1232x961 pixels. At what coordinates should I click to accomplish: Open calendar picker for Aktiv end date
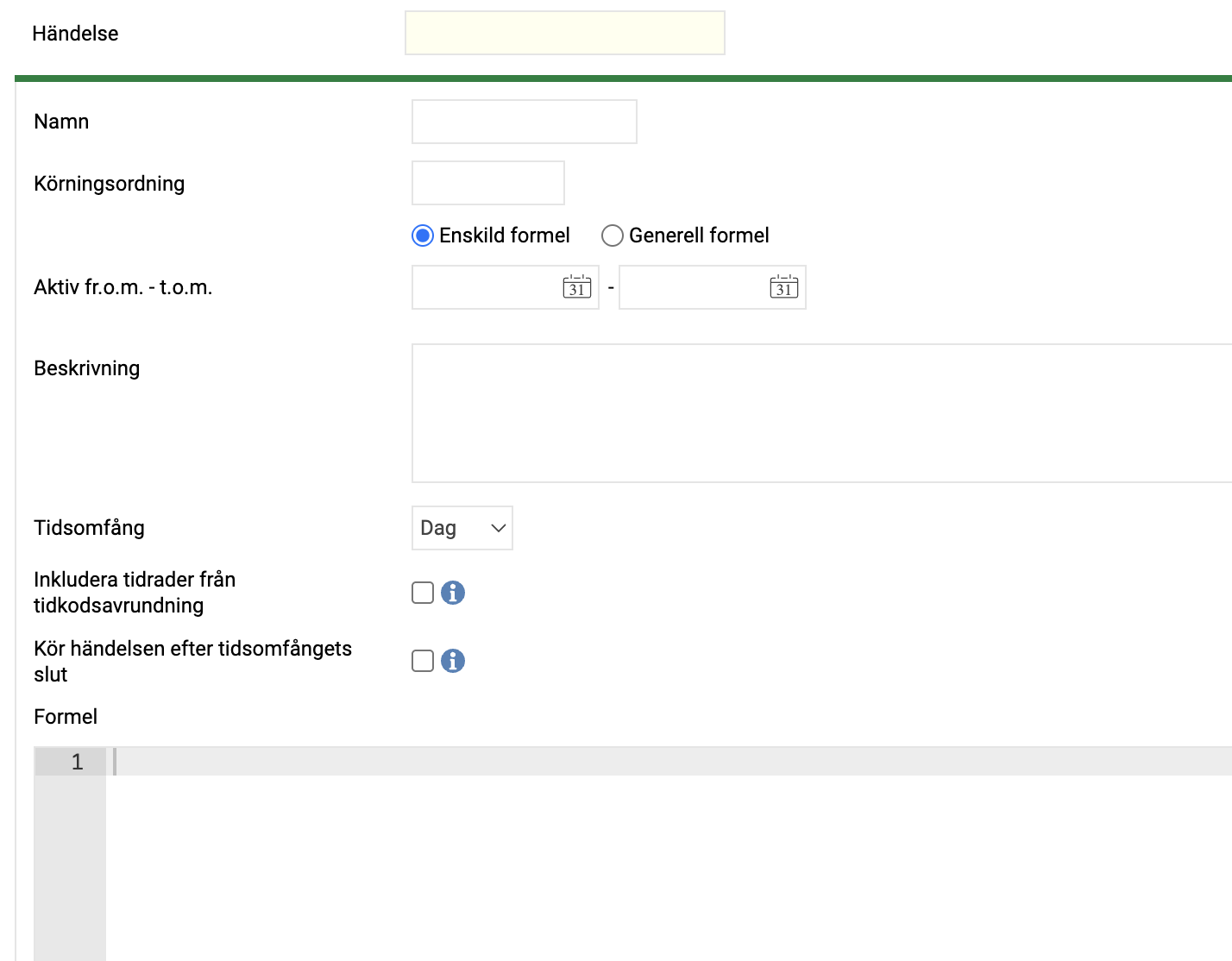pyautogui.click(x=784, y=287)
